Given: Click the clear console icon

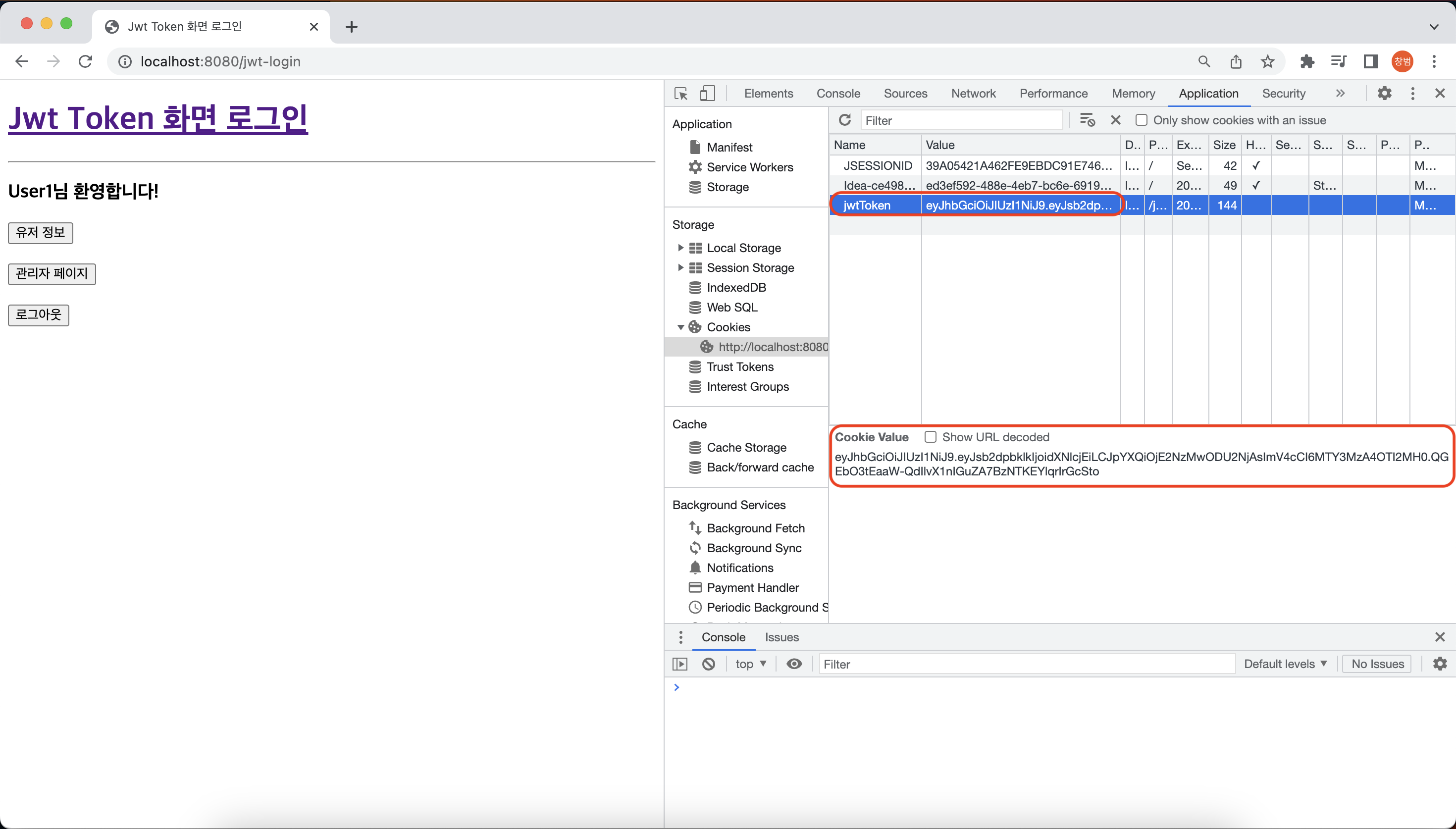Looking at the screenshot, I should 708,664.
